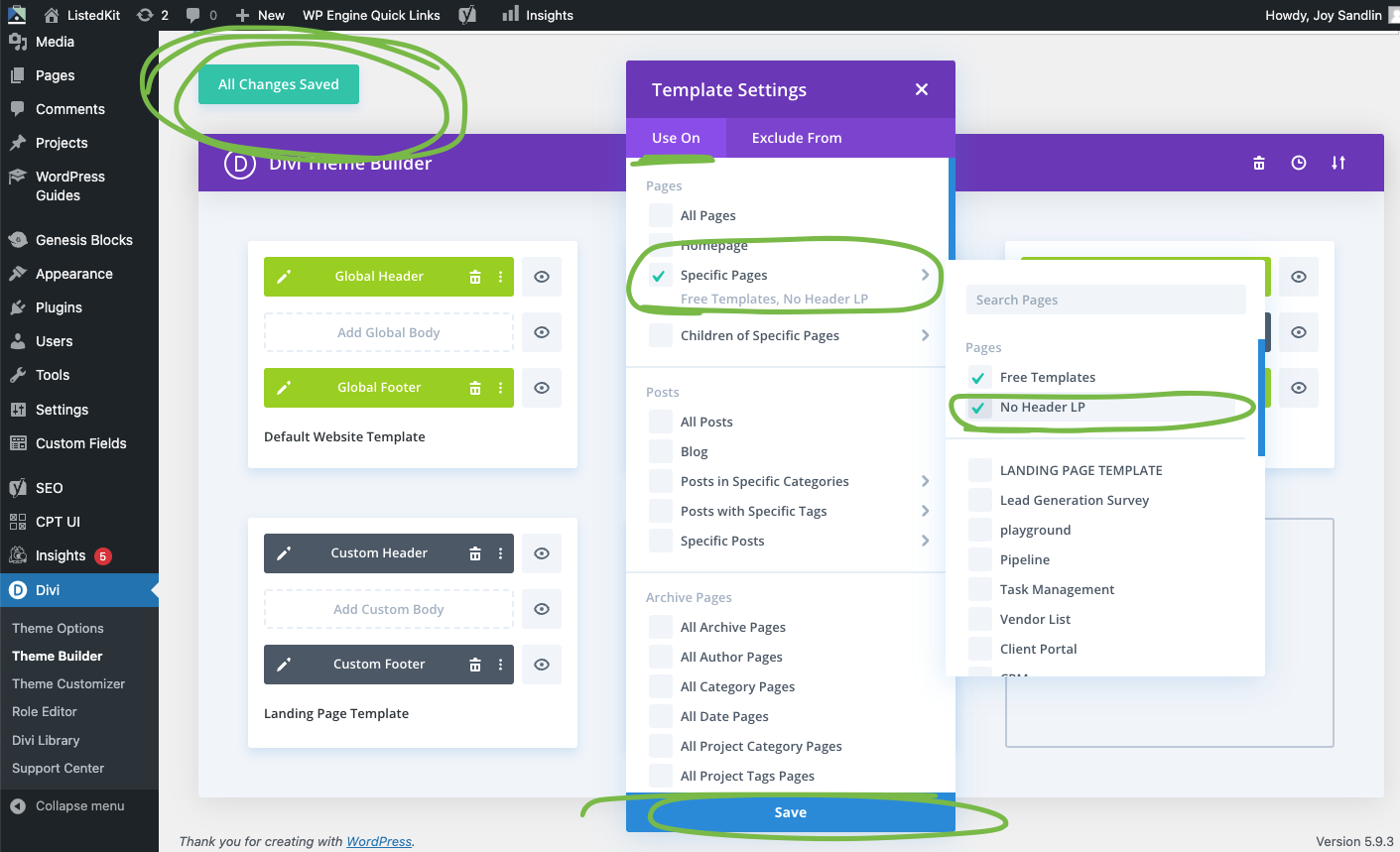Image resolution: width=1400 pixels, height=852 pixels.
Task: Open Theme Builder history clock icon
Action: tap(1299, 163)
